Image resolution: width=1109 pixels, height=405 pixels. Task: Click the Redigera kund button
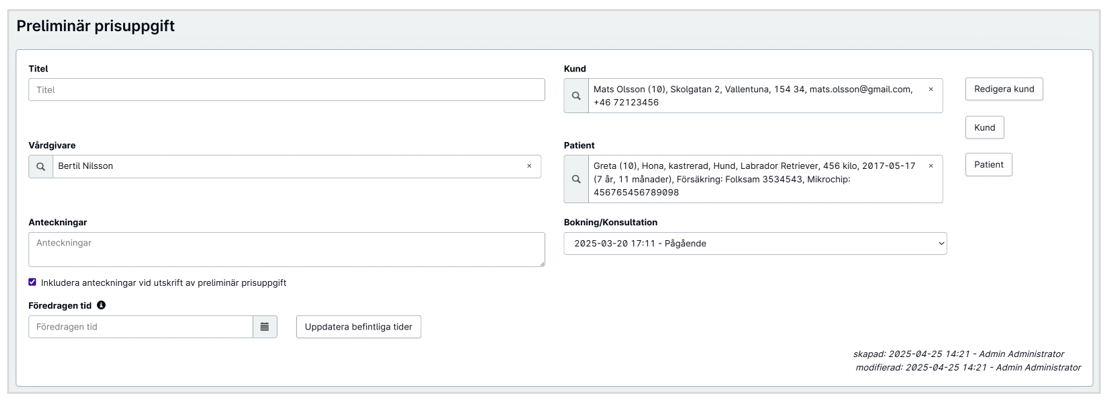tap(1004, 89)
